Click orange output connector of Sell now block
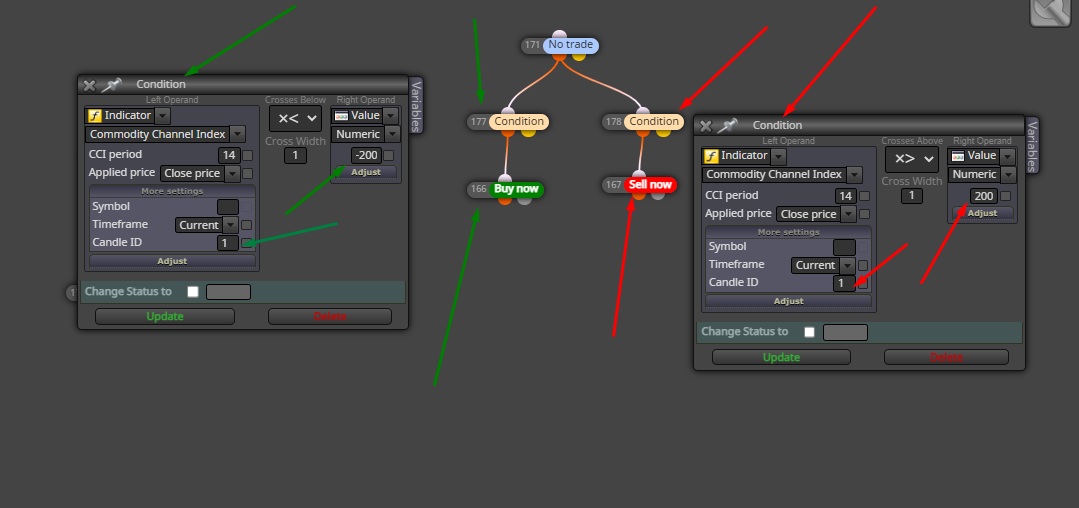The height and width of the screenshot is (508, 1079). point(639,195)
